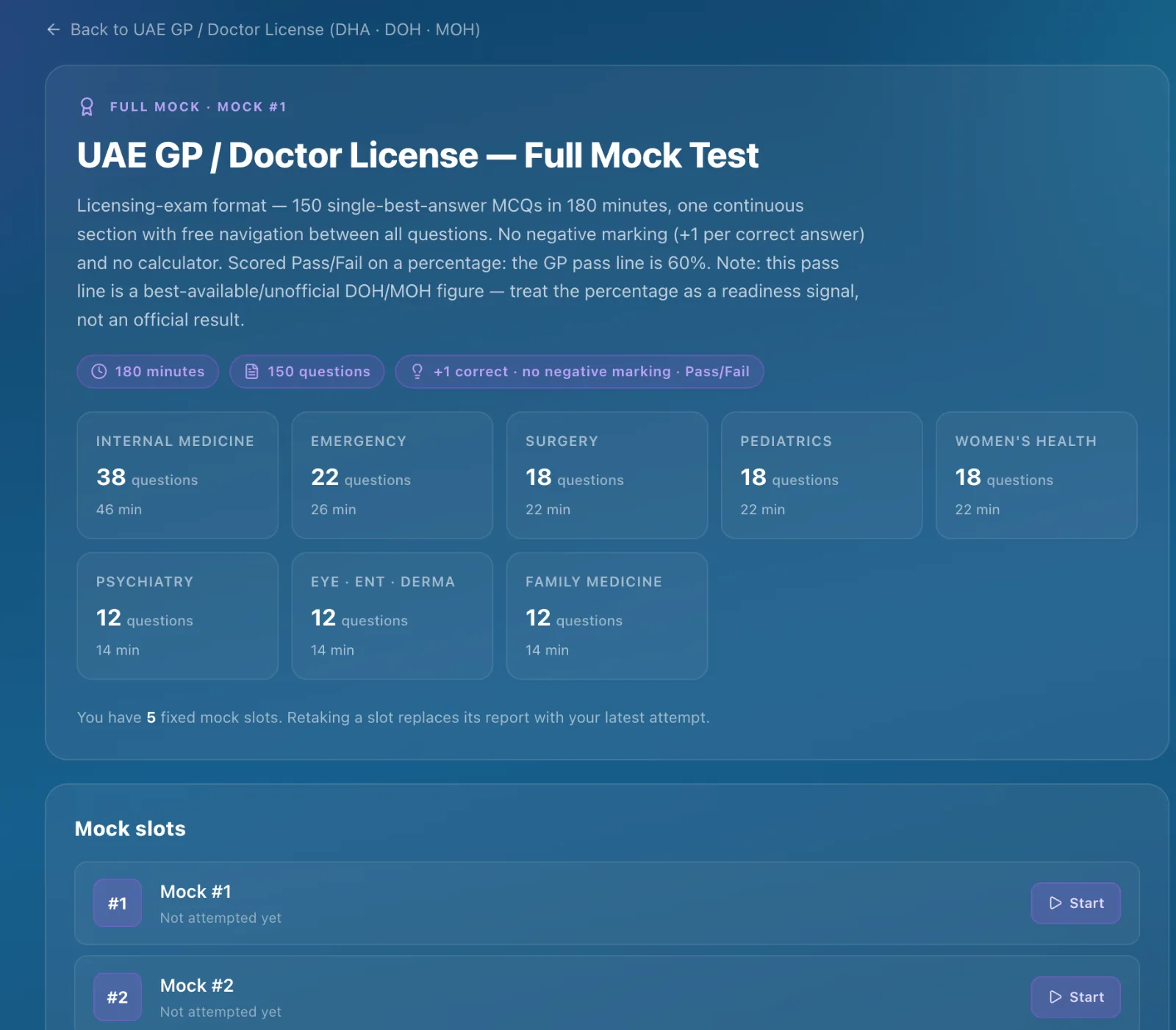1176x1030 pixels.
Task: Open the Emergency section card
Action: [392, 475]
